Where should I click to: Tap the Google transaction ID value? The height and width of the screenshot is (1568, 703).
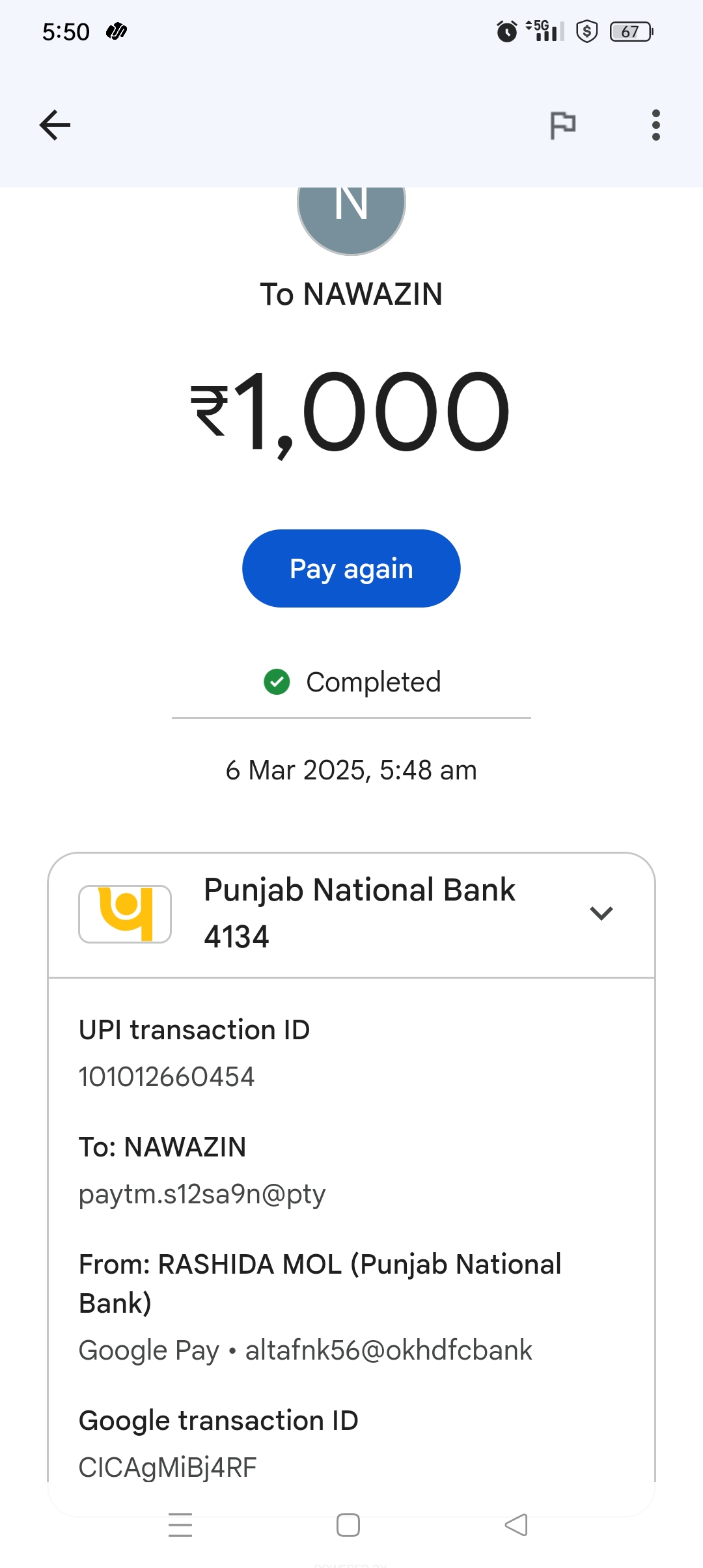168,1468
